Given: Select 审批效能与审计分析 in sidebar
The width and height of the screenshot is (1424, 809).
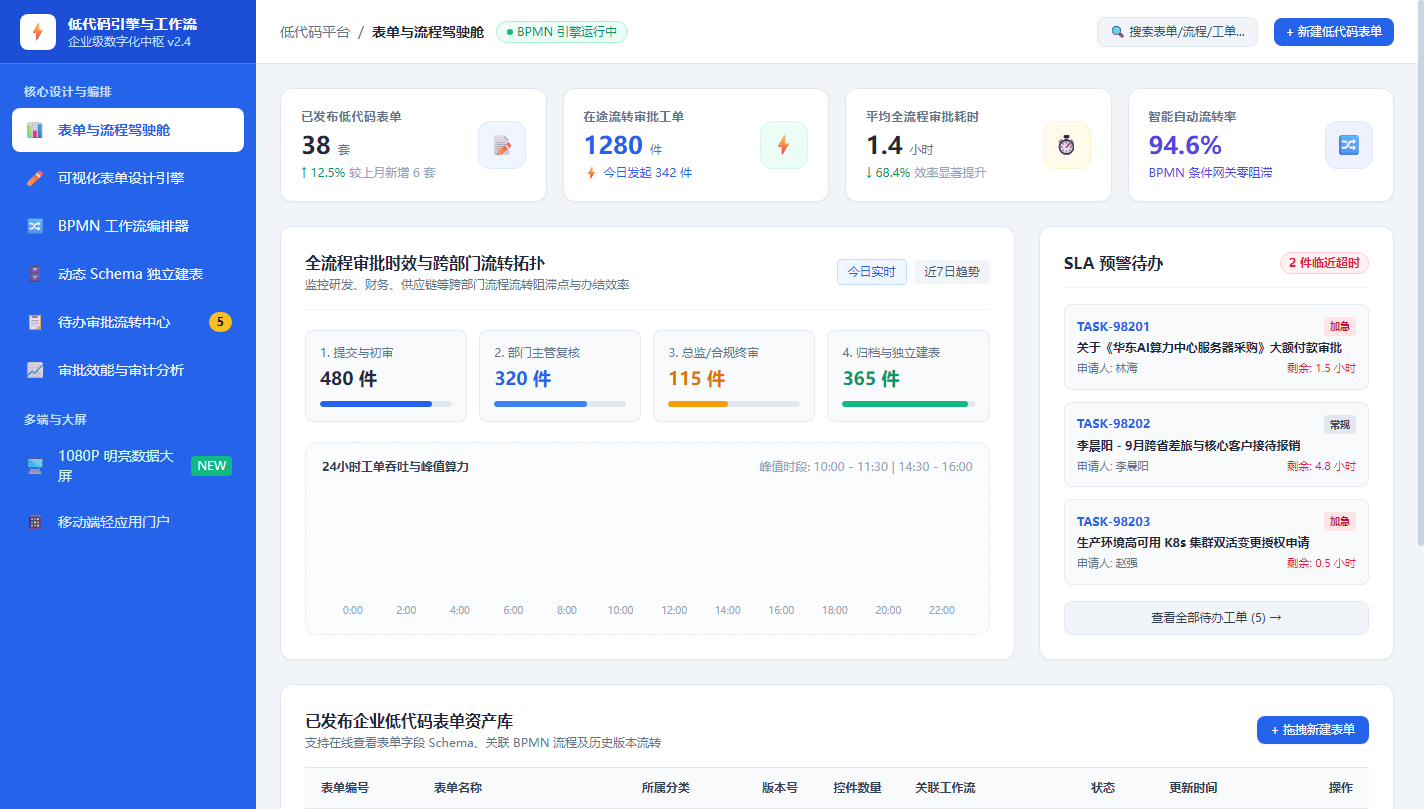Looking at the screenshot, I should (128, 370).
